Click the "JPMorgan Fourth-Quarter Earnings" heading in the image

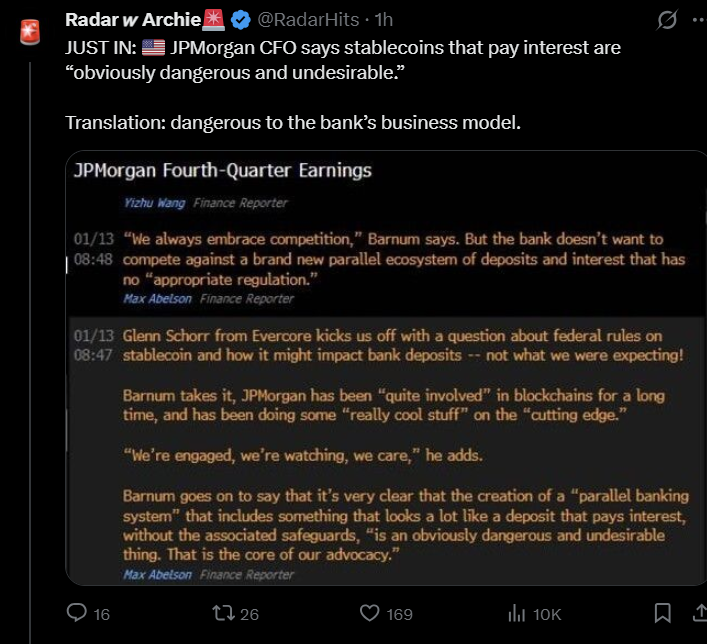pyautogui.click(x=223, y=170)
